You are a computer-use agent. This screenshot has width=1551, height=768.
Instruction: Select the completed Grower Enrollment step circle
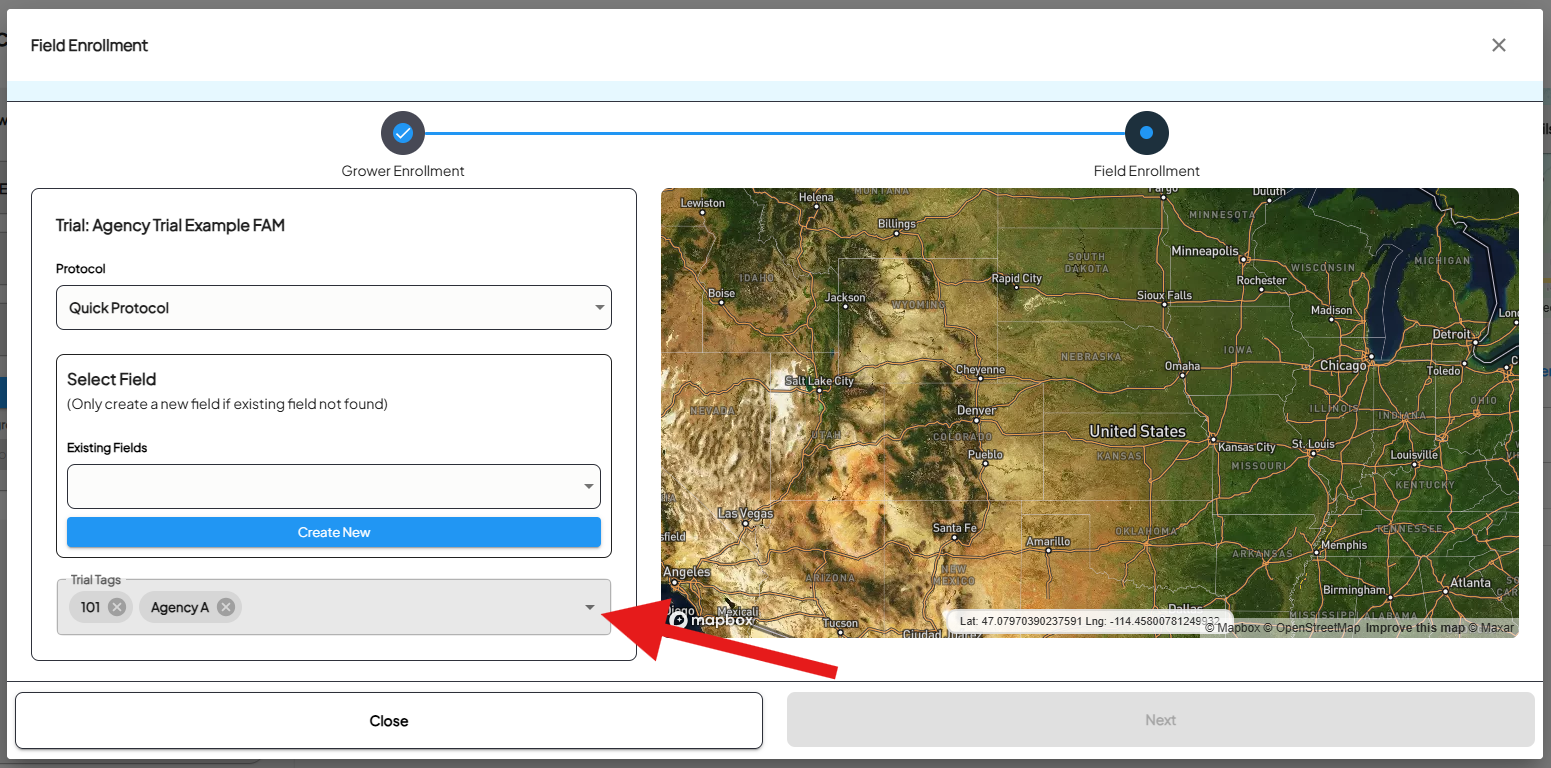403,133
